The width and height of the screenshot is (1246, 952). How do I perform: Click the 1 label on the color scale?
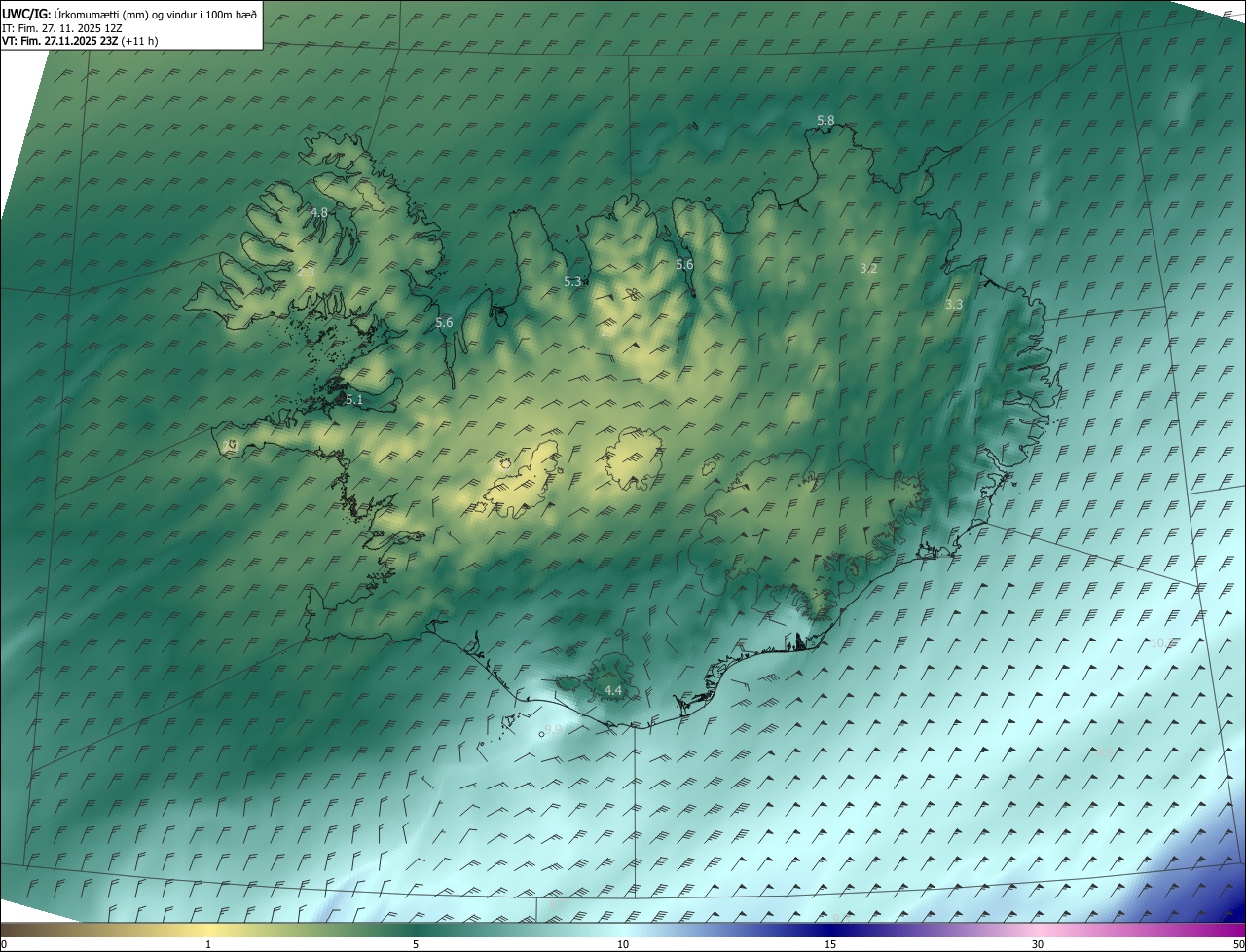[x=208, y=944]
